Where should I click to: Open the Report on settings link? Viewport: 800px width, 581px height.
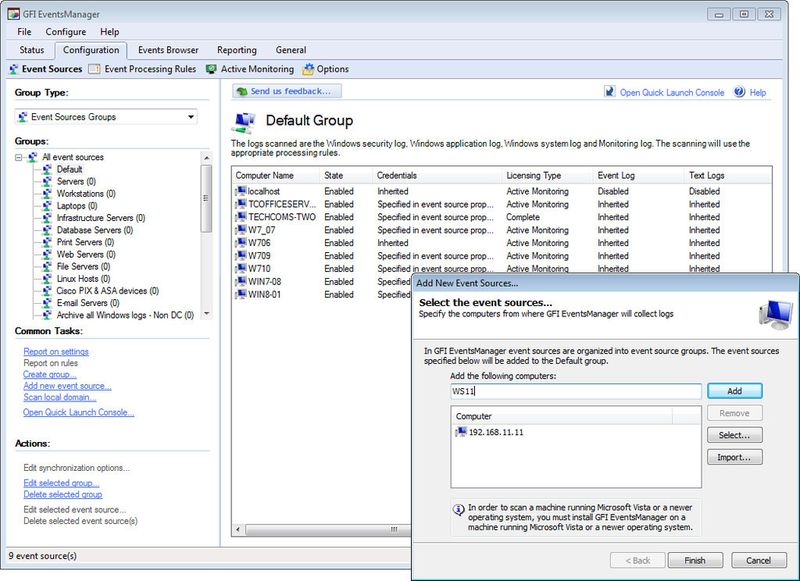pyautogui.click(x=56, y=351)
